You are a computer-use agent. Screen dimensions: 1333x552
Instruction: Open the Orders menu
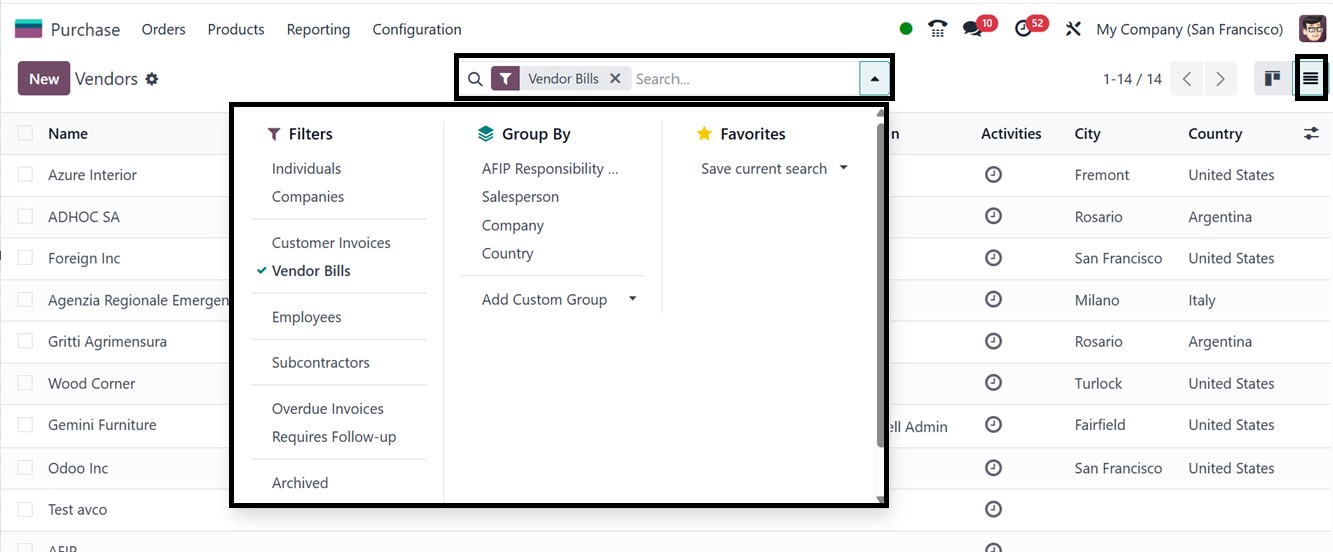[x=163, y=29]
